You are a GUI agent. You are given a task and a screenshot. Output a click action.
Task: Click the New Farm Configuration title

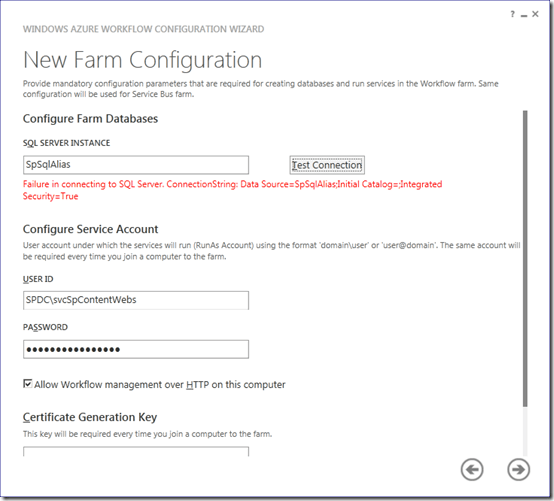(142, 60)
